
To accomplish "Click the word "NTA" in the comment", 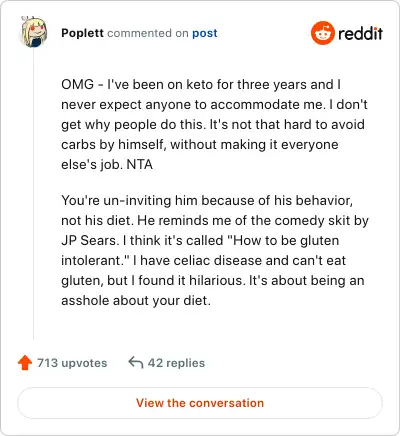I will (140, 164).
